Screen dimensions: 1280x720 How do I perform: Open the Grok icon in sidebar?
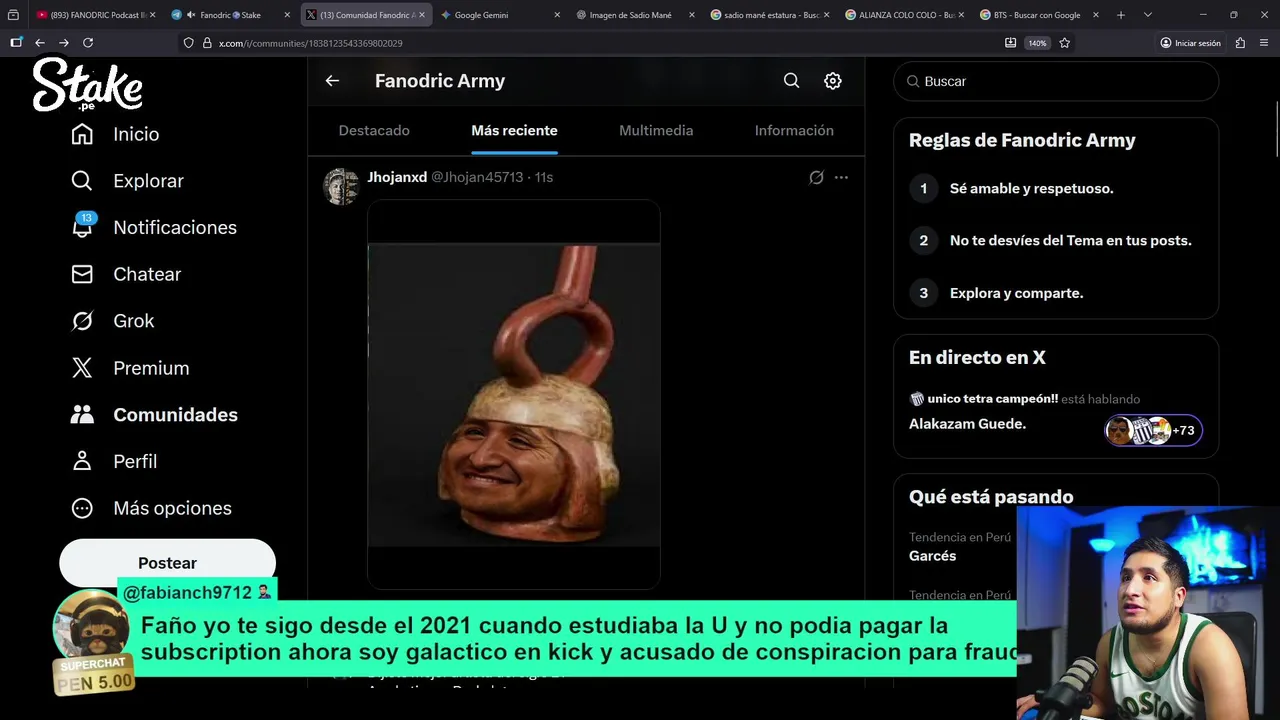[x=82, y=321]
